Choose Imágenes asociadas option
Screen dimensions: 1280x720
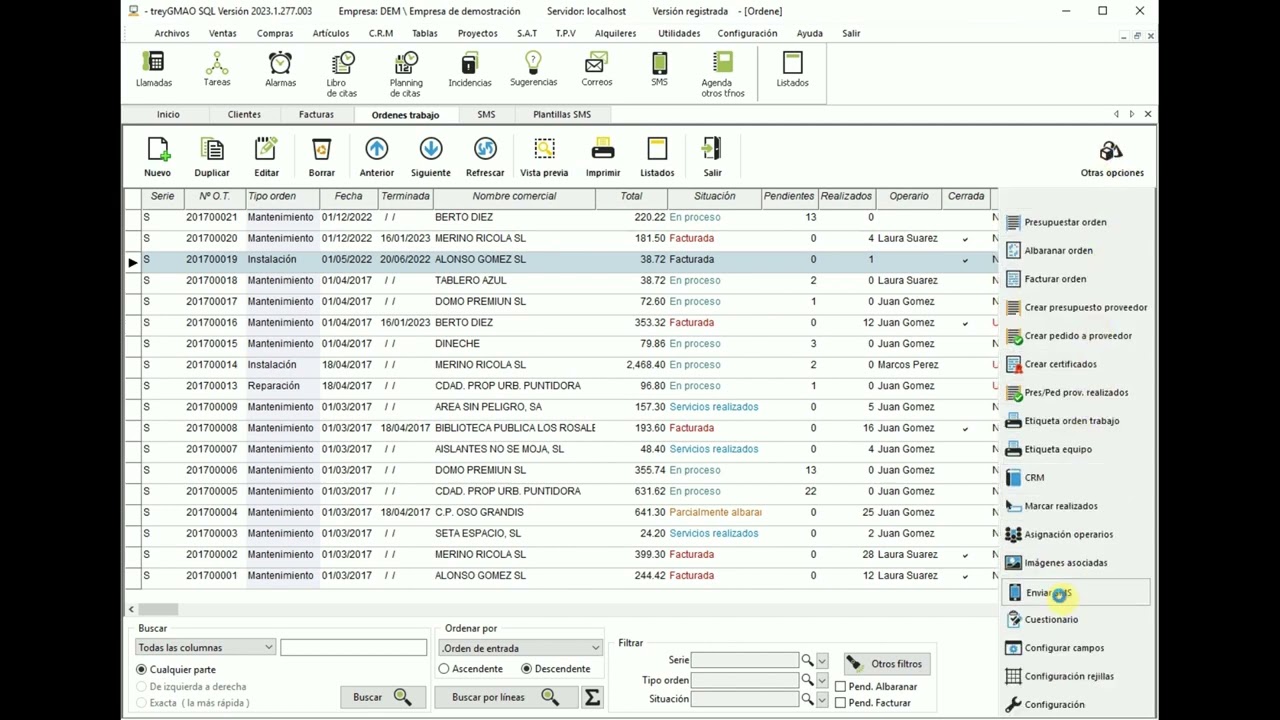[1056, 562]
